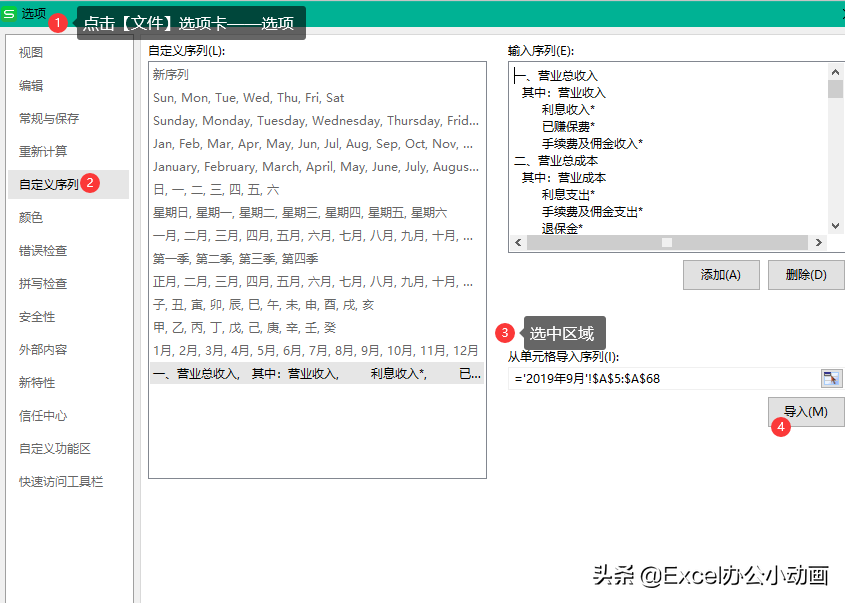Click the 已赚保费* line
Viewport: 845px width, 603px height.
click(x=569, y=127)
